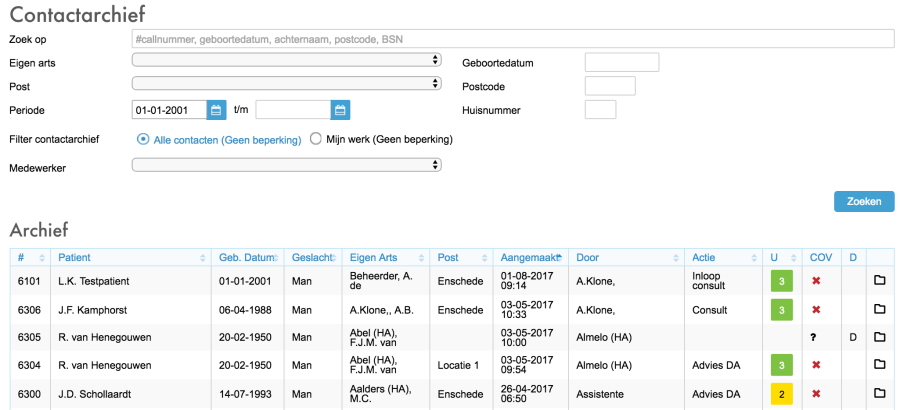Open the Medewerker dropdown

point(286,165)
